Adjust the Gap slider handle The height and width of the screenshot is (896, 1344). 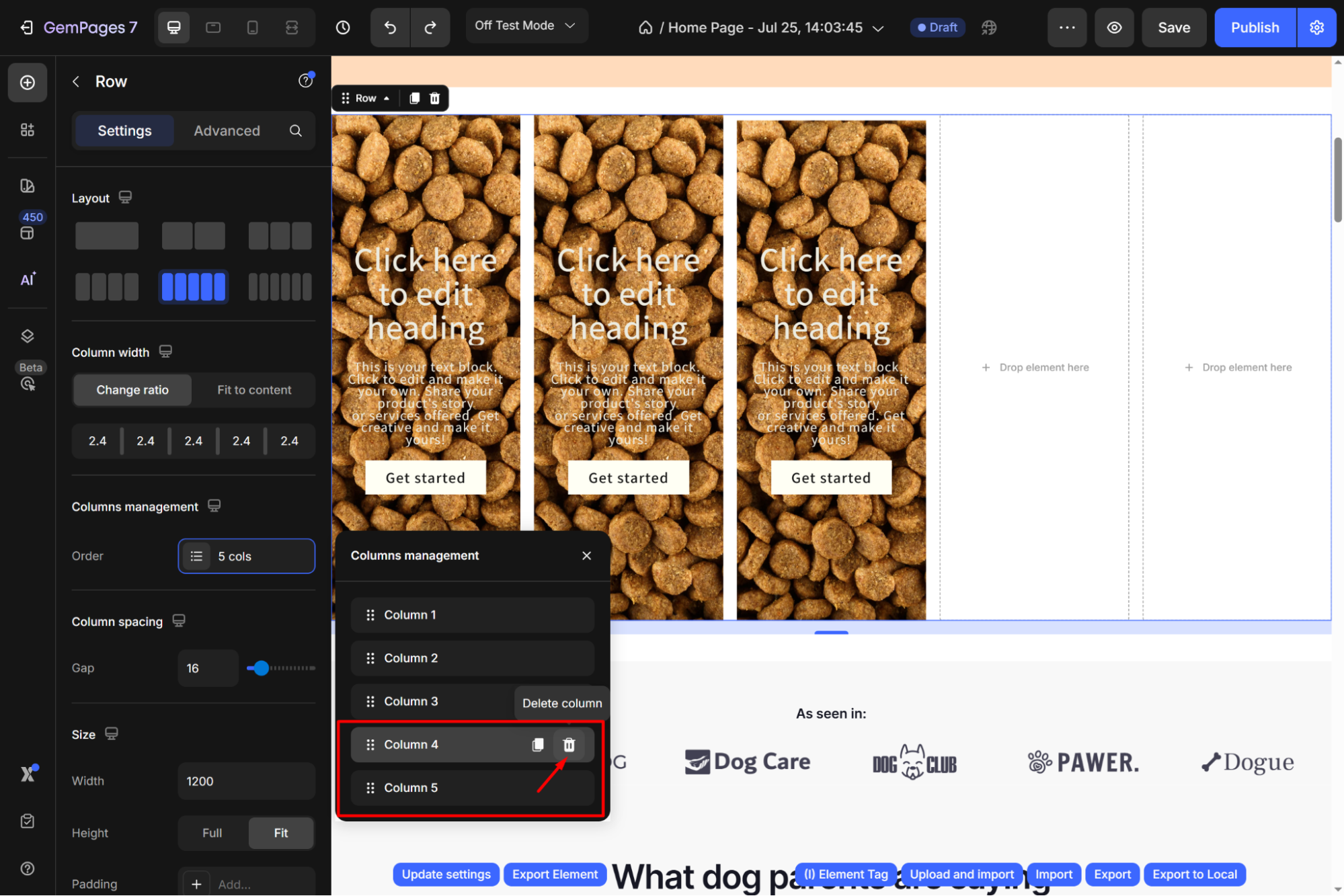(x=262, y=667)
